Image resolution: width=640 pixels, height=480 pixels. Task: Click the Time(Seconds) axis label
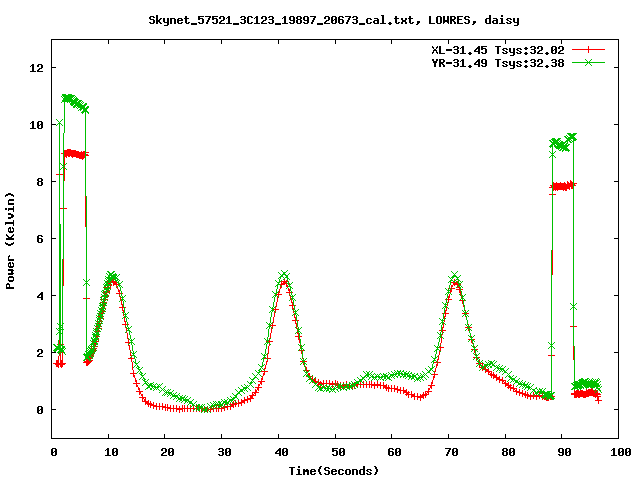334,471
